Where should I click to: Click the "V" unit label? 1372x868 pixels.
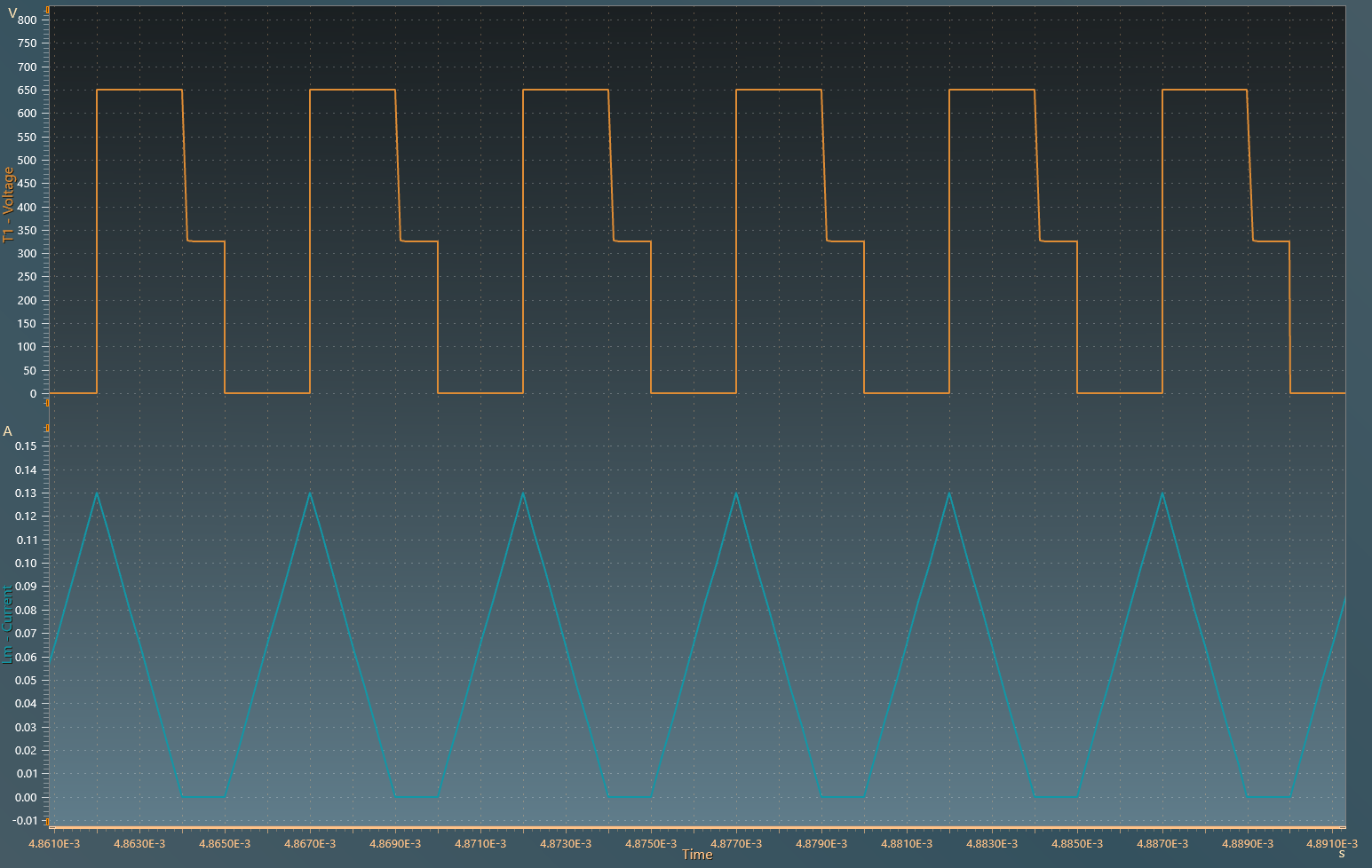click(12, 12)
